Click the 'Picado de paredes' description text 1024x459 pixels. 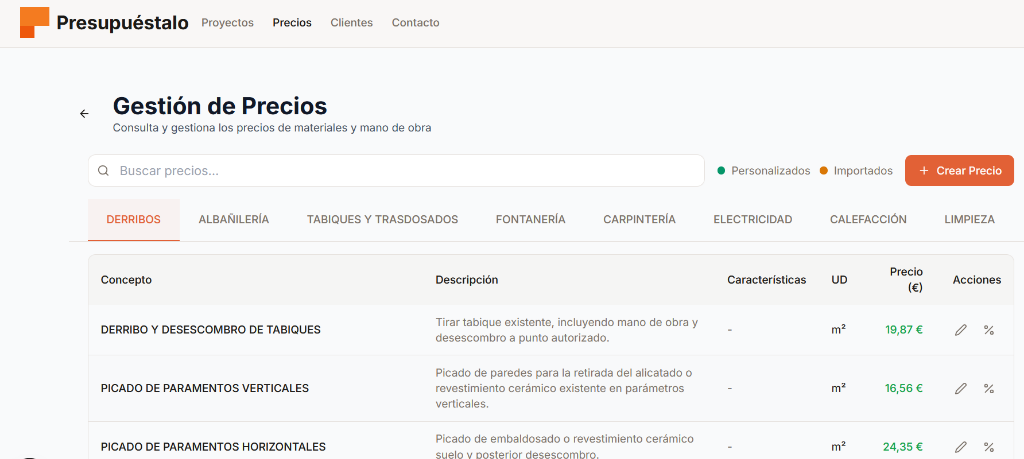(564, 388)
